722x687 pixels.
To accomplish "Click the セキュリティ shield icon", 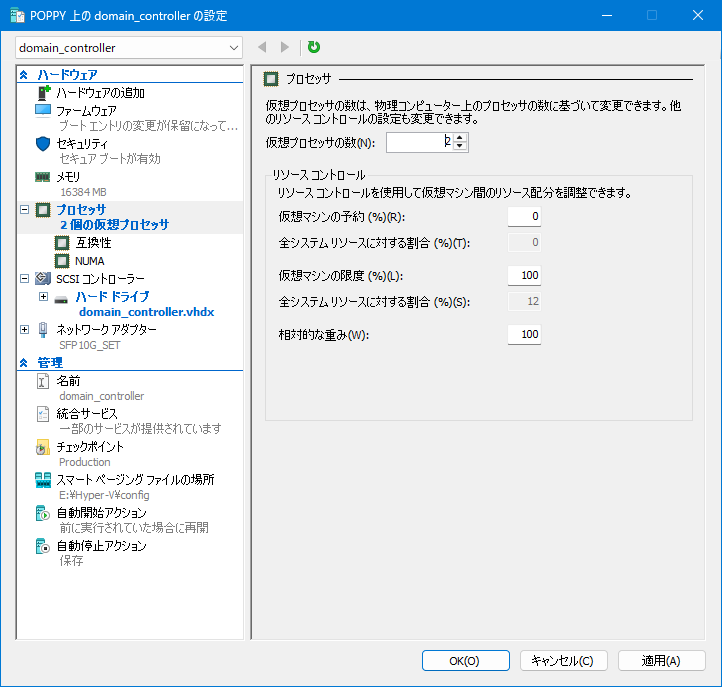I will click(x=43, y=144).
